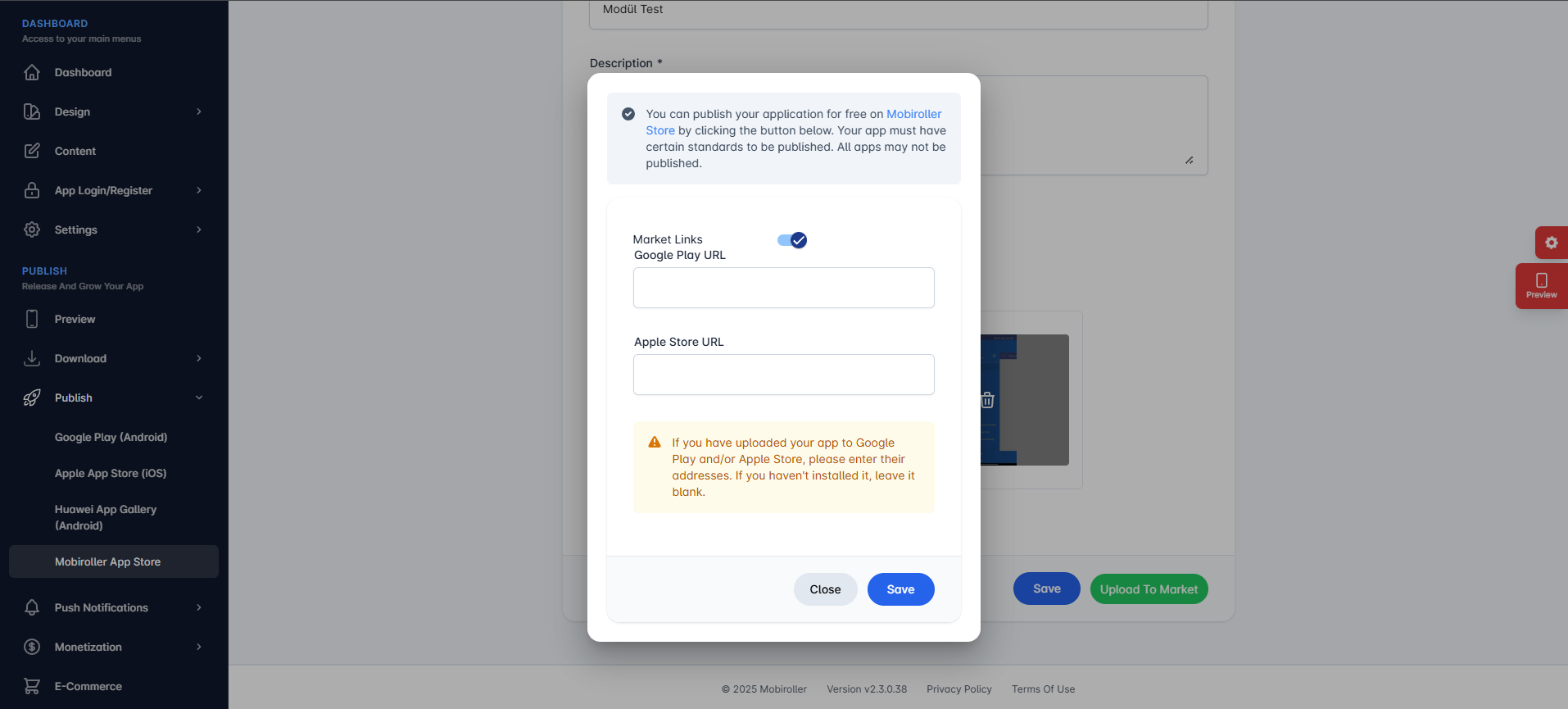Expand the Push Notifications chevron
This screenshot has width=1568, height=709.
point(199,607)
